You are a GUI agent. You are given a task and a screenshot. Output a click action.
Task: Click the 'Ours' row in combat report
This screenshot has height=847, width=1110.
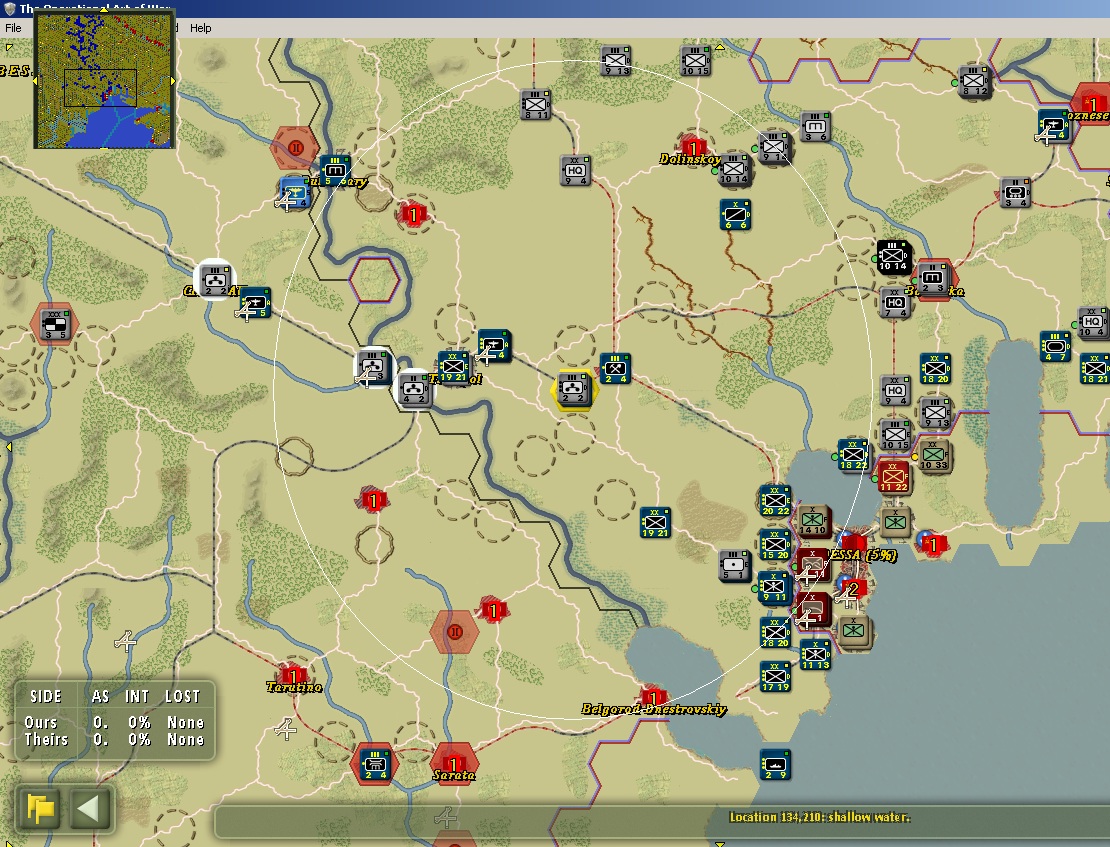click(114, 722)
